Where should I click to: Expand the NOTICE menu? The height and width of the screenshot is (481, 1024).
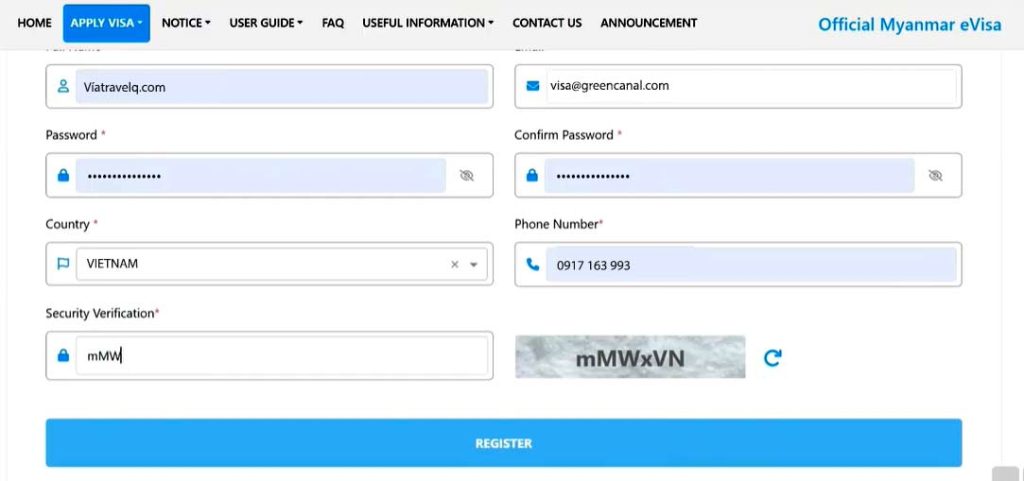[186, 23]
